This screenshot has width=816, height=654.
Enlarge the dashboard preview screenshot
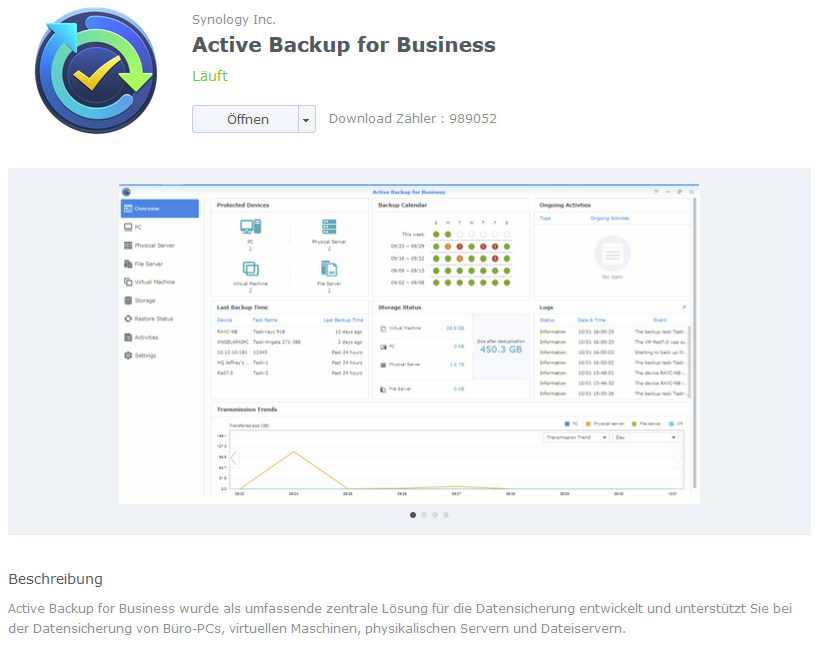coord(409,344)
